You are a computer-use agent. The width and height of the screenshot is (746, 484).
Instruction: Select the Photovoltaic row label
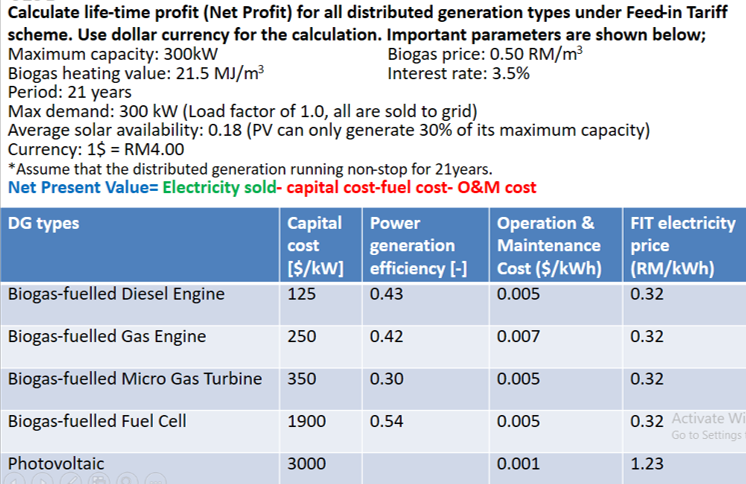tap(56, 464)
